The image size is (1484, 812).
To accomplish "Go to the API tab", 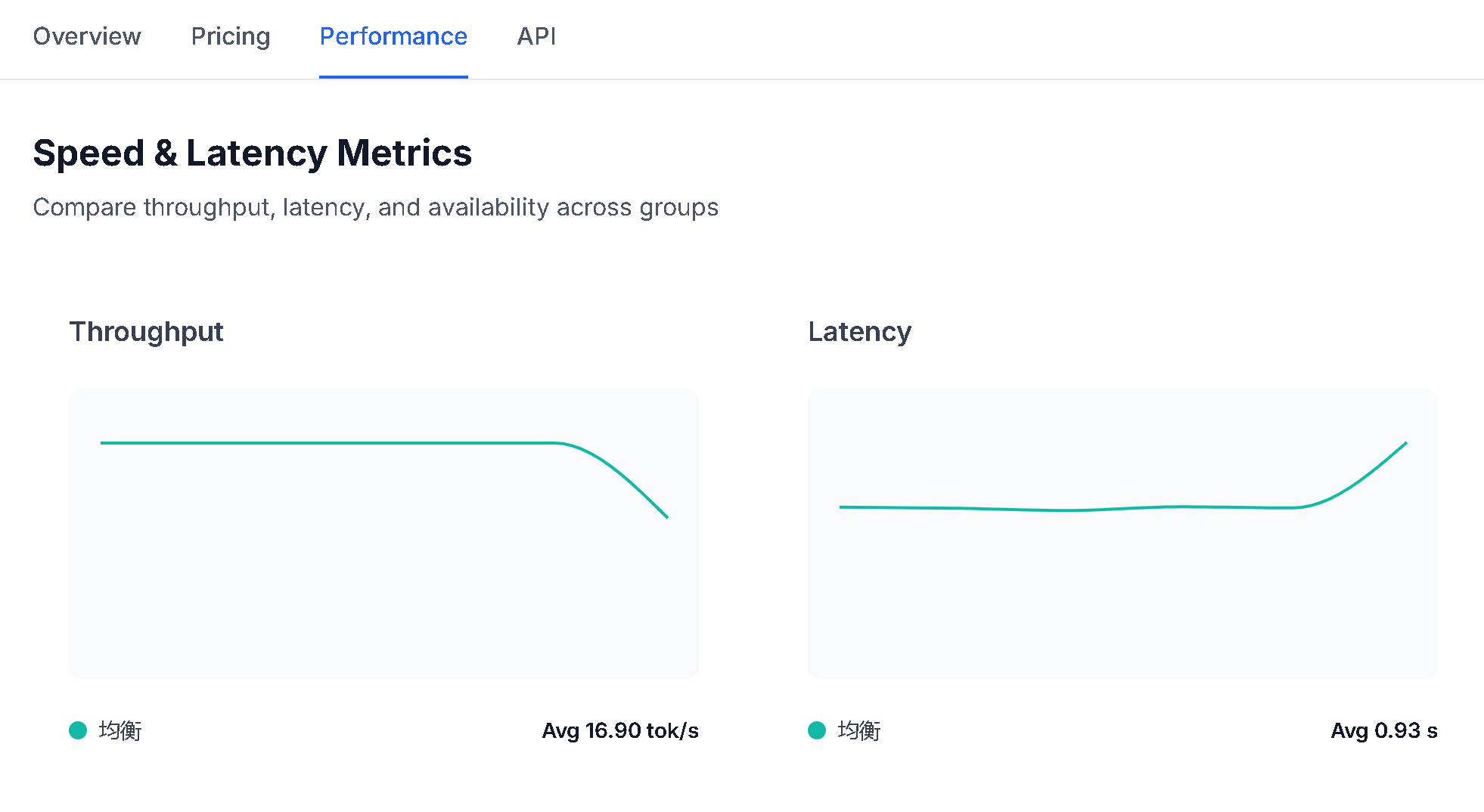I will 536,36.
